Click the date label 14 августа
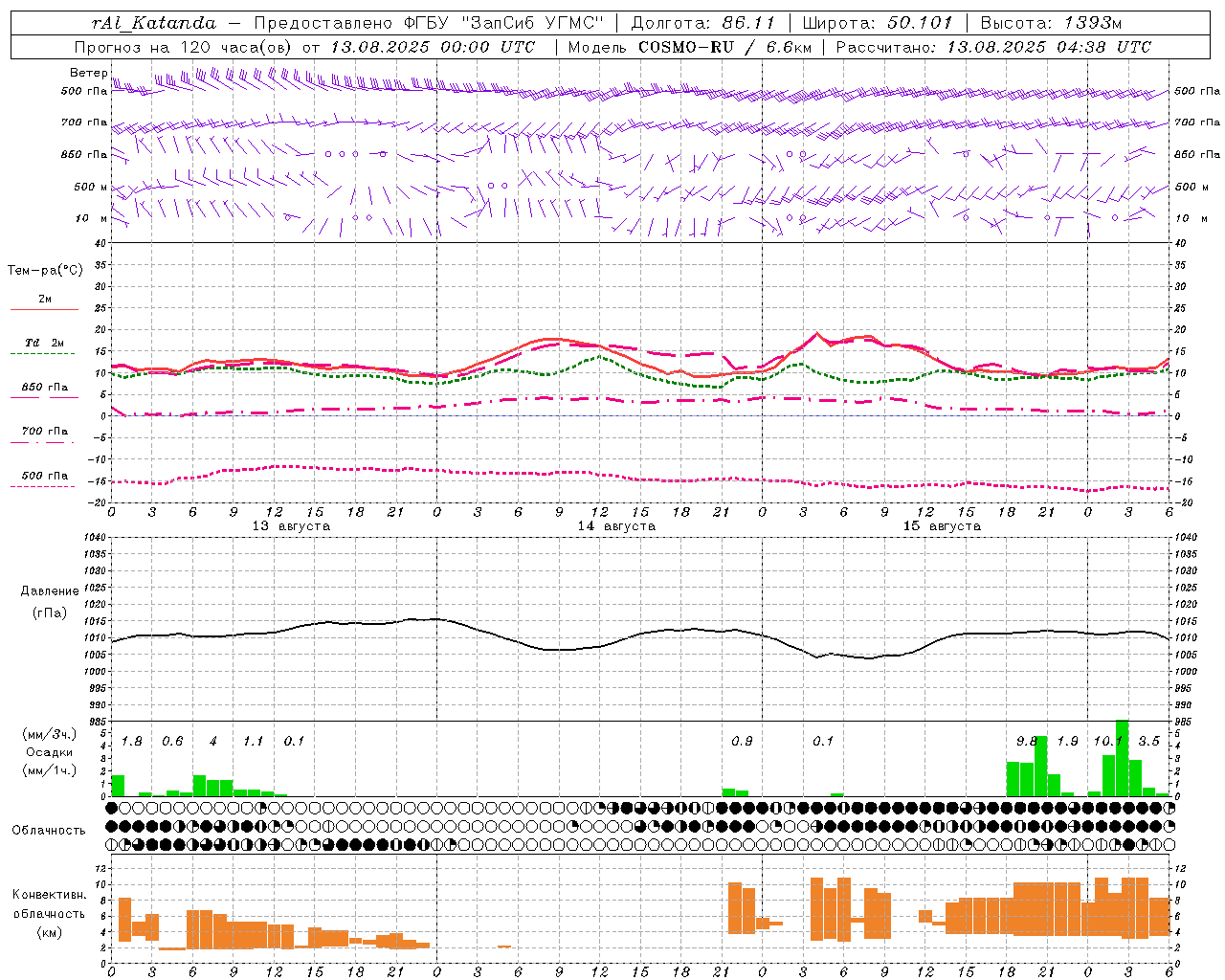The height and width of the screenshot is (980, 1225). point(616,526)
